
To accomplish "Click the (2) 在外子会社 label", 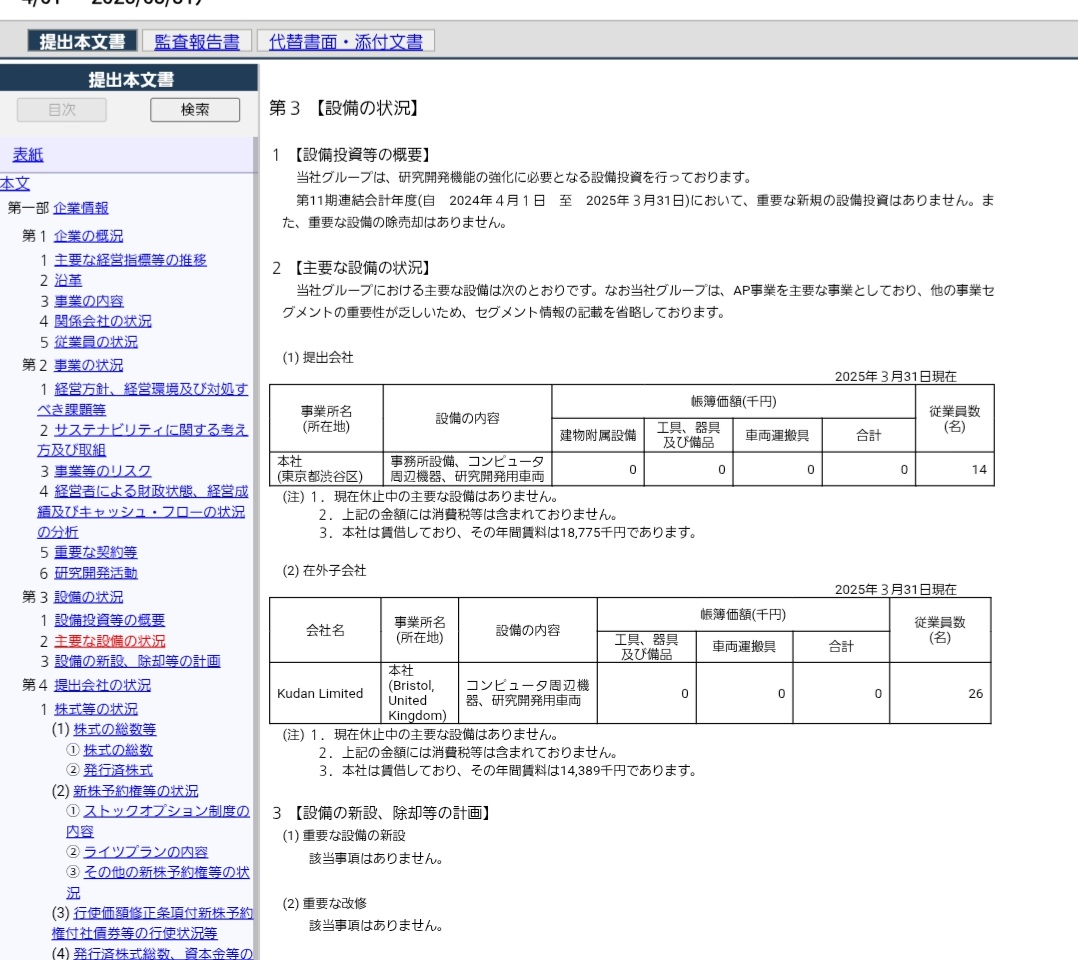I will tap(324, 571).
